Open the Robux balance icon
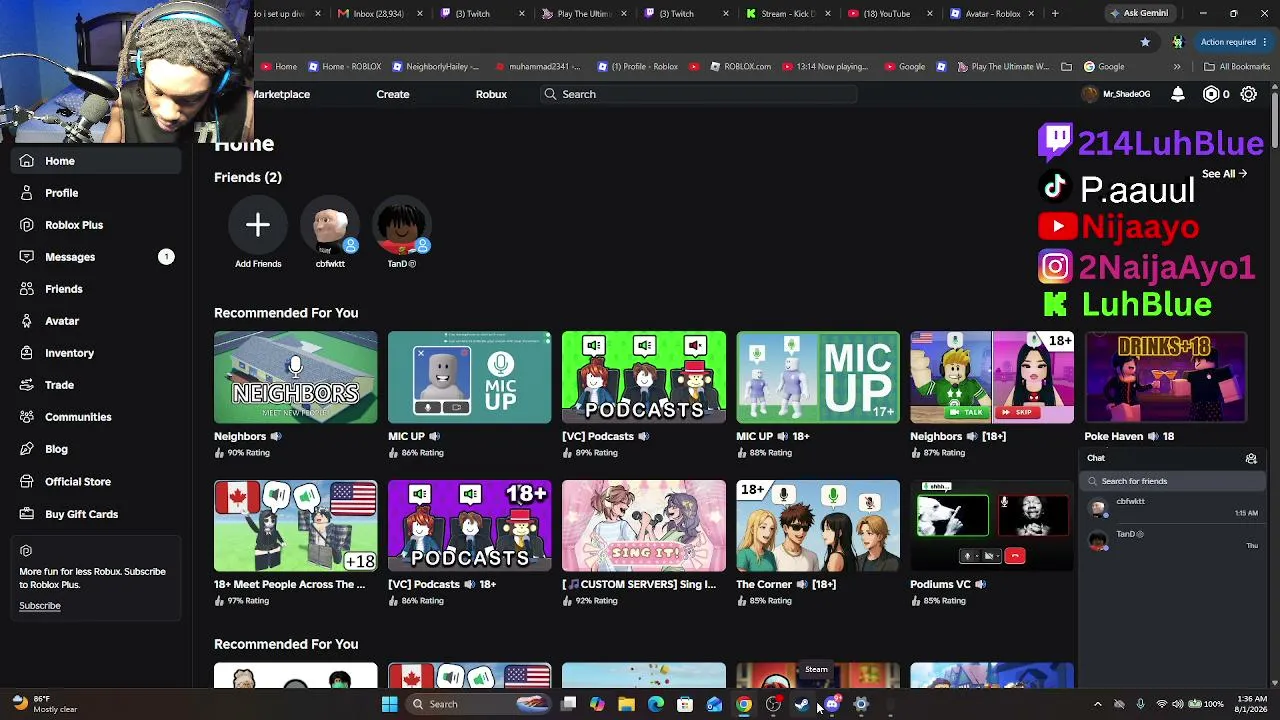The image size is (1280, 720). click(x=1211, y=94)
